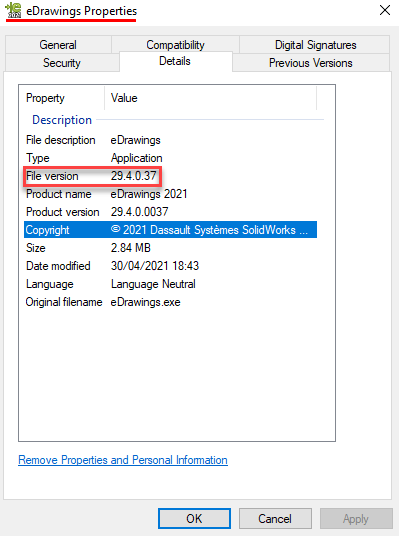
Task: Select the Date modified row
Action: (170, 266)
